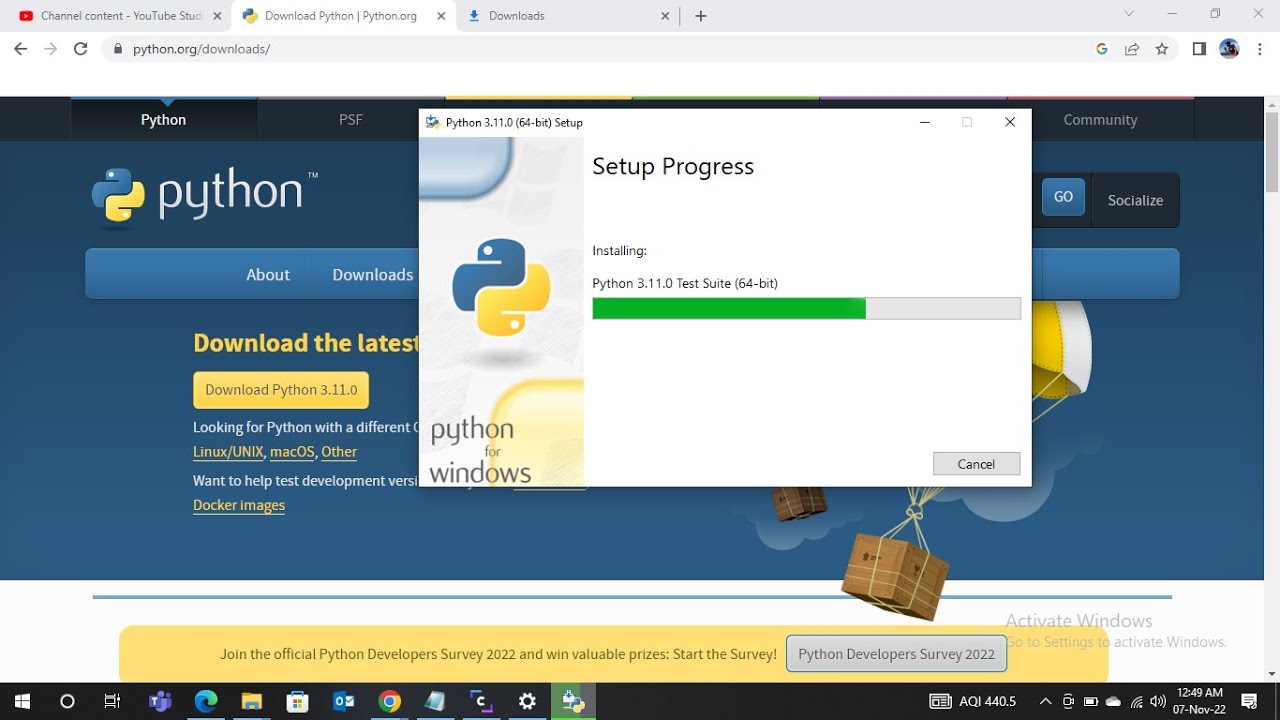Open the Windows Start menu
This screenshot has height=720, width=1280.
22,701
